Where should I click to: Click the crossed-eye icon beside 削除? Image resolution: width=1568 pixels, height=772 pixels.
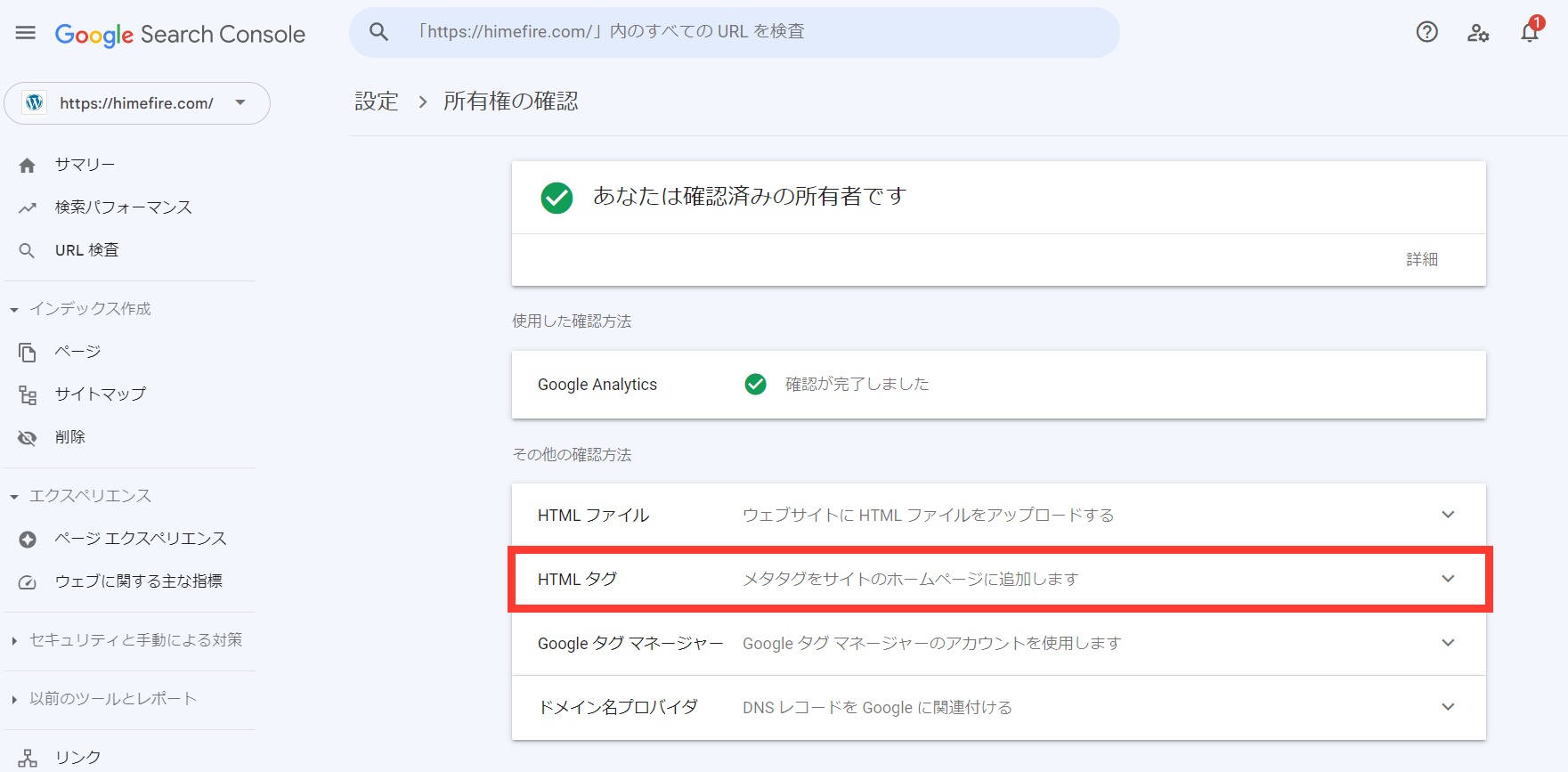click(28, 437)
